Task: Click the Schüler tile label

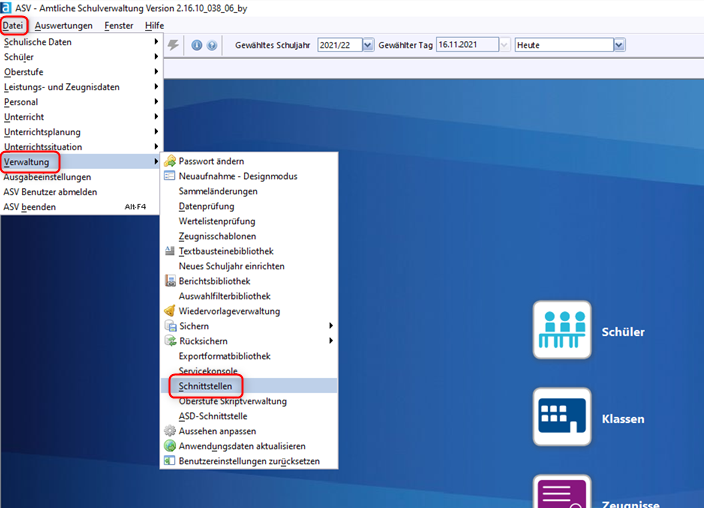Action: (x=623, y=332)
